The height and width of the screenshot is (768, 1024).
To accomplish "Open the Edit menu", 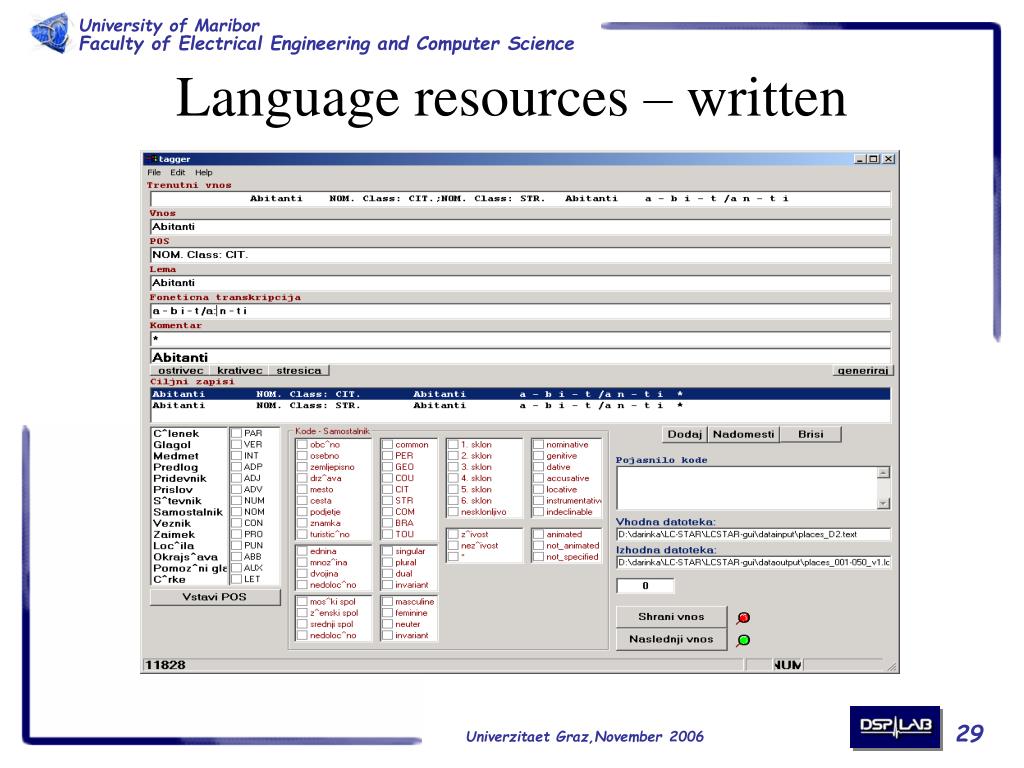I will [178, 172].
